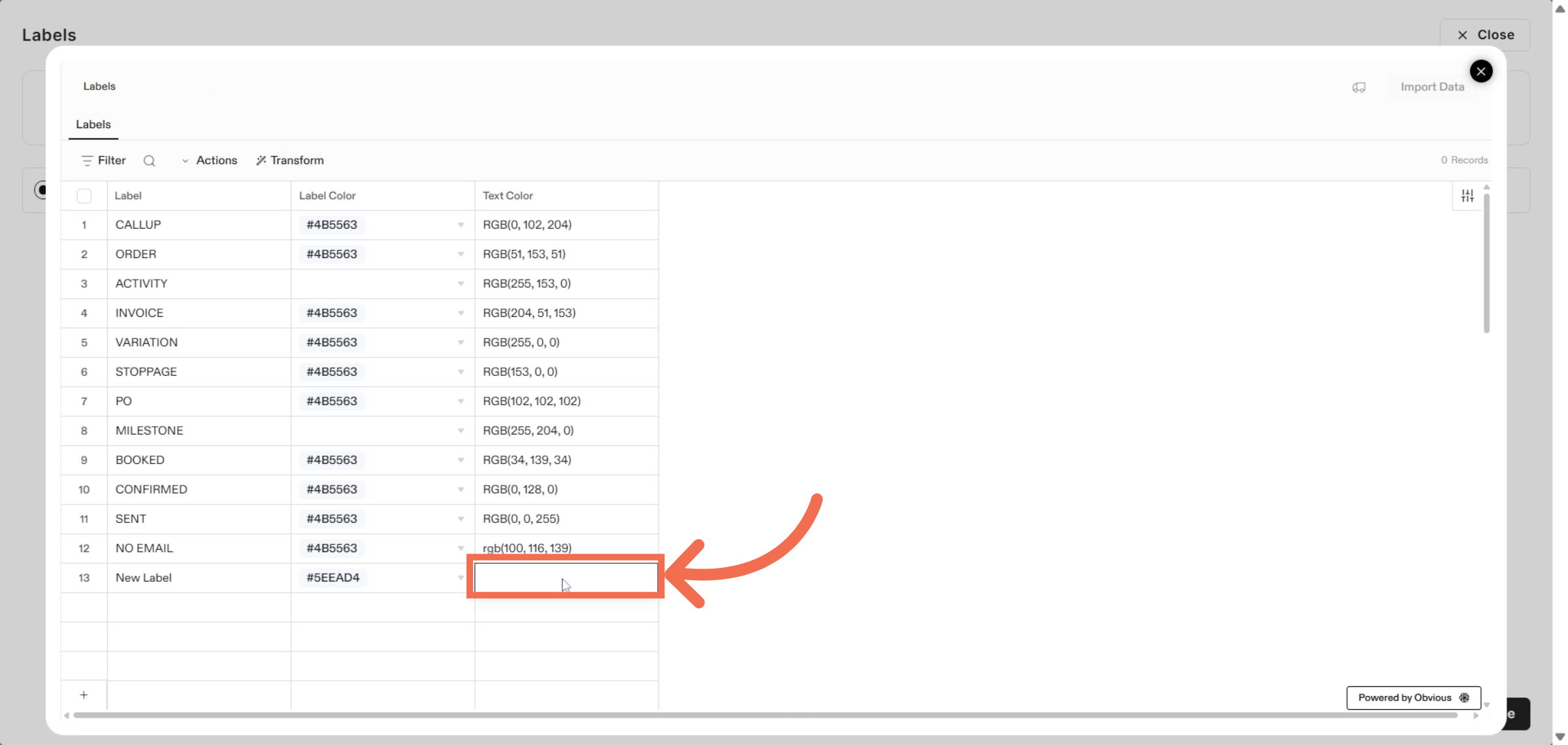Select the Transform magic wand icon
Viewport: 1568px width, 745px height.
[x=261, y=160]
